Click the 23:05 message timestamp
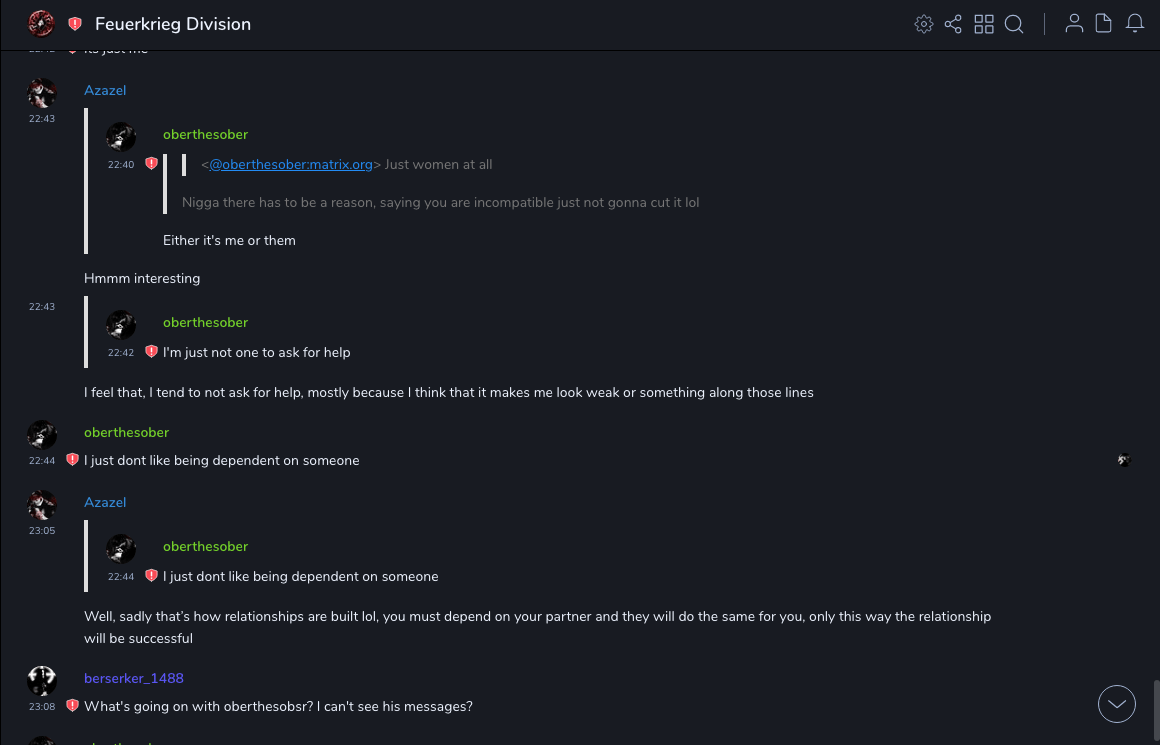Image resolution: width=1160 pixels, height=745 pixels. point(42,531)
